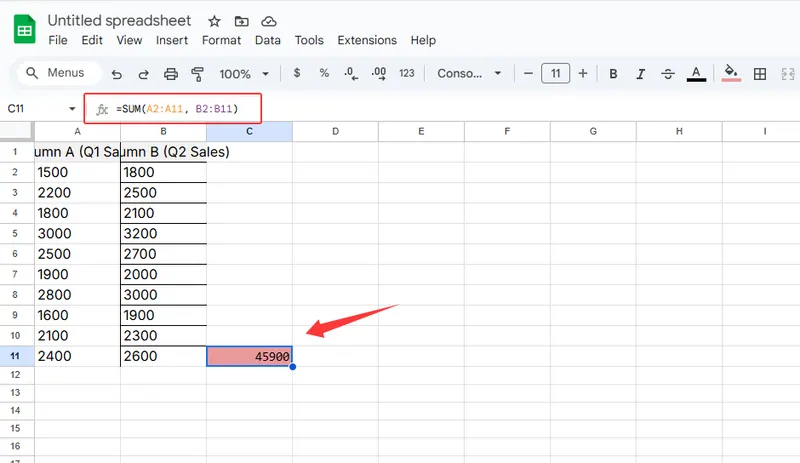Screen dimensions: 800x463
Task: Click the undo arrow icon
Action: tap(117, 74)
